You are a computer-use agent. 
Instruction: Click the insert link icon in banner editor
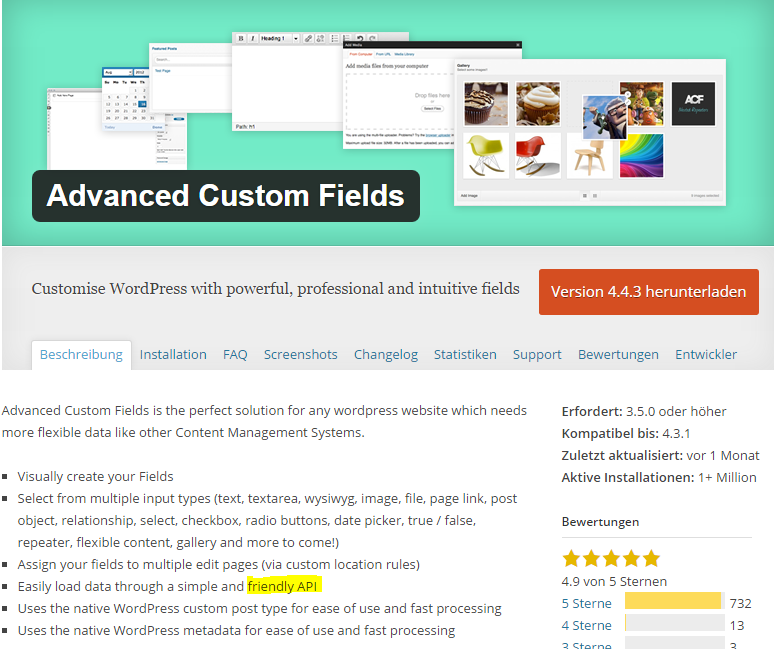[309, 38]
